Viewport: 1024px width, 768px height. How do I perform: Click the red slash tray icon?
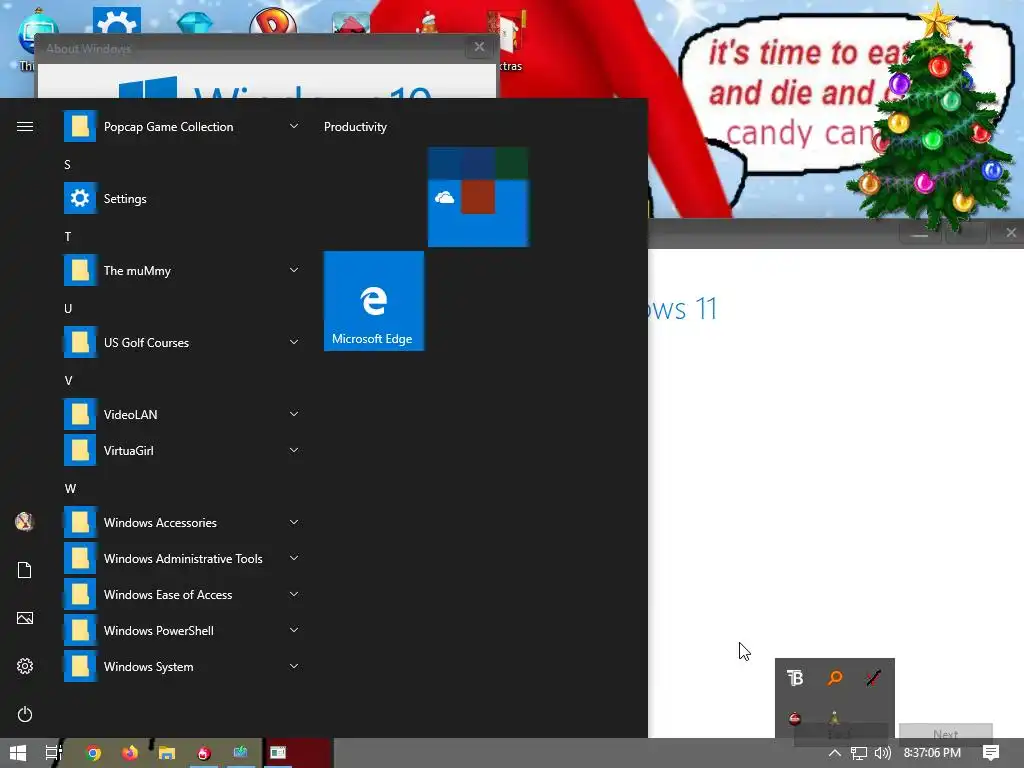pyautogui.click(x=874, y=678)
